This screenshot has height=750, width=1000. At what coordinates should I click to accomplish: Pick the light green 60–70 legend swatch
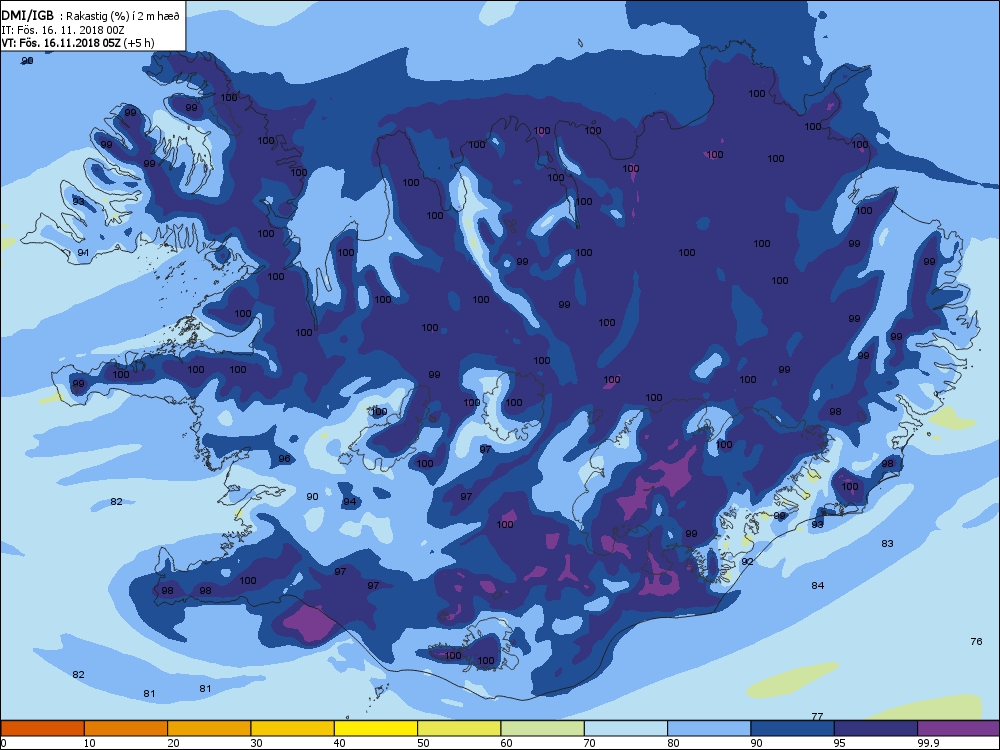(543, 728)
